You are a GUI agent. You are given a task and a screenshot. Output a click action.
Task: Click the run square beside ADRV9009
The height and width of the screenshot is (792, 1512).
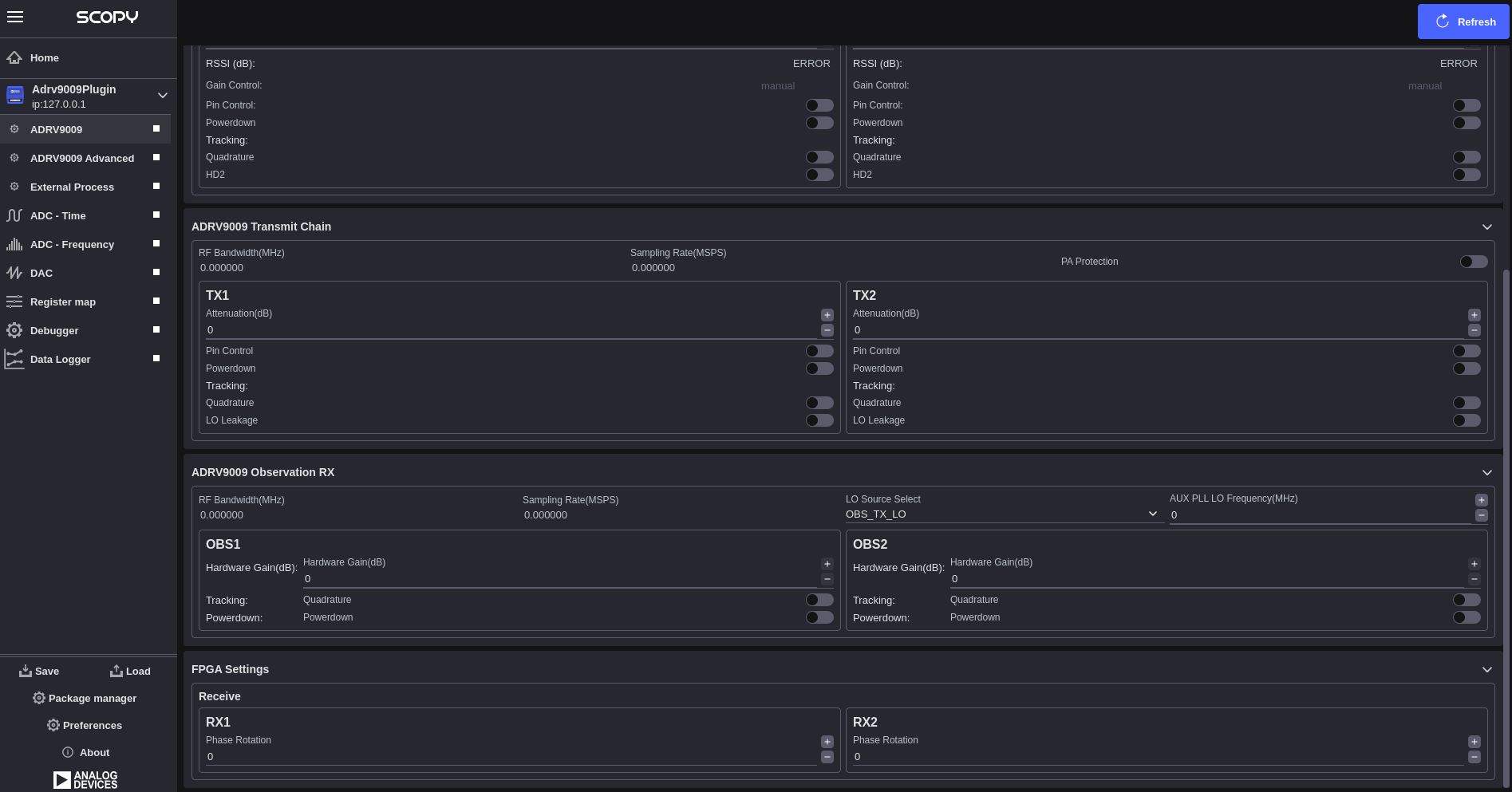coord(156,128)
